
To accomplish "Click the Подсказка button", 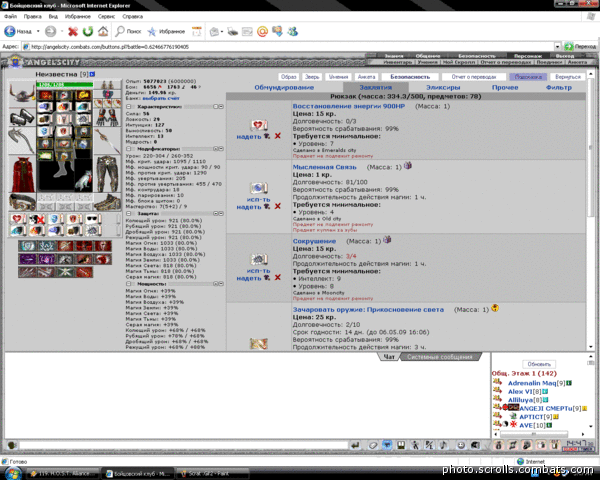I will pyautogui.click(x=528, y=77).
